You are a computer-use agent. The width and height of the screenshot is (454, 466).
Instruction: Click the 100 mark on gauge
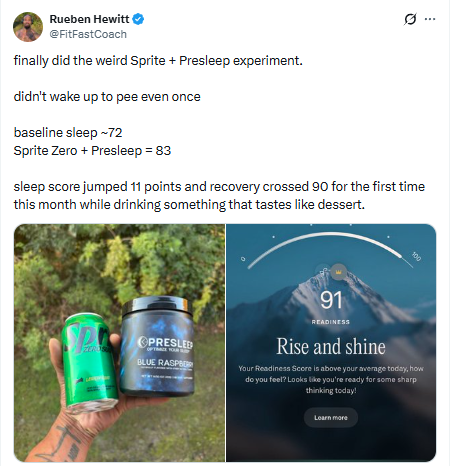click(416, 256)
